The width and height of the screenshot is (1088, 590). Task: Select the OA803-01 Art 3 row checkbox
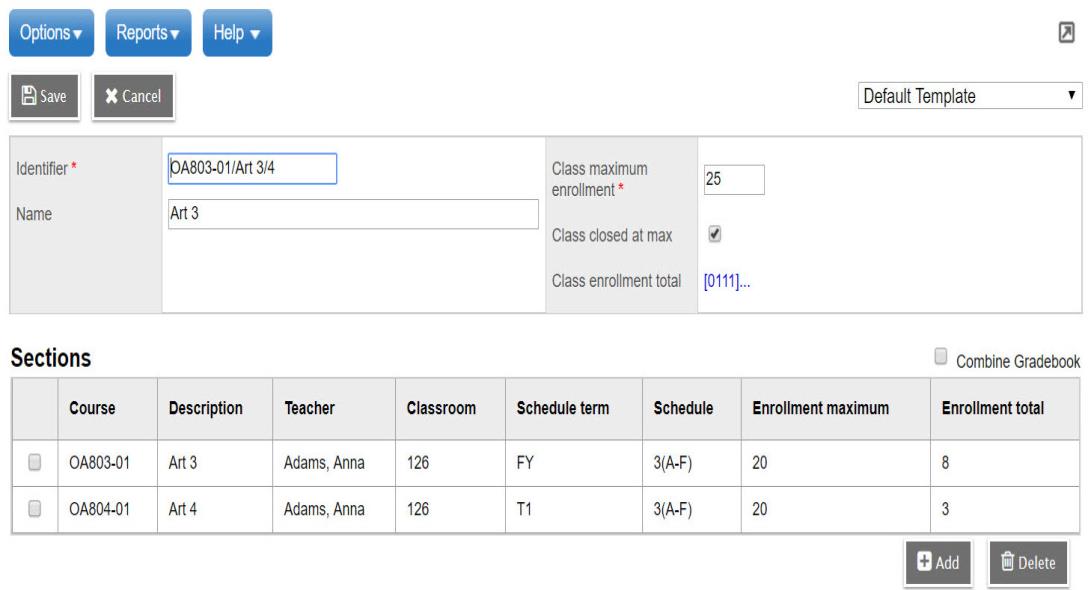click(x=35, y=462)
